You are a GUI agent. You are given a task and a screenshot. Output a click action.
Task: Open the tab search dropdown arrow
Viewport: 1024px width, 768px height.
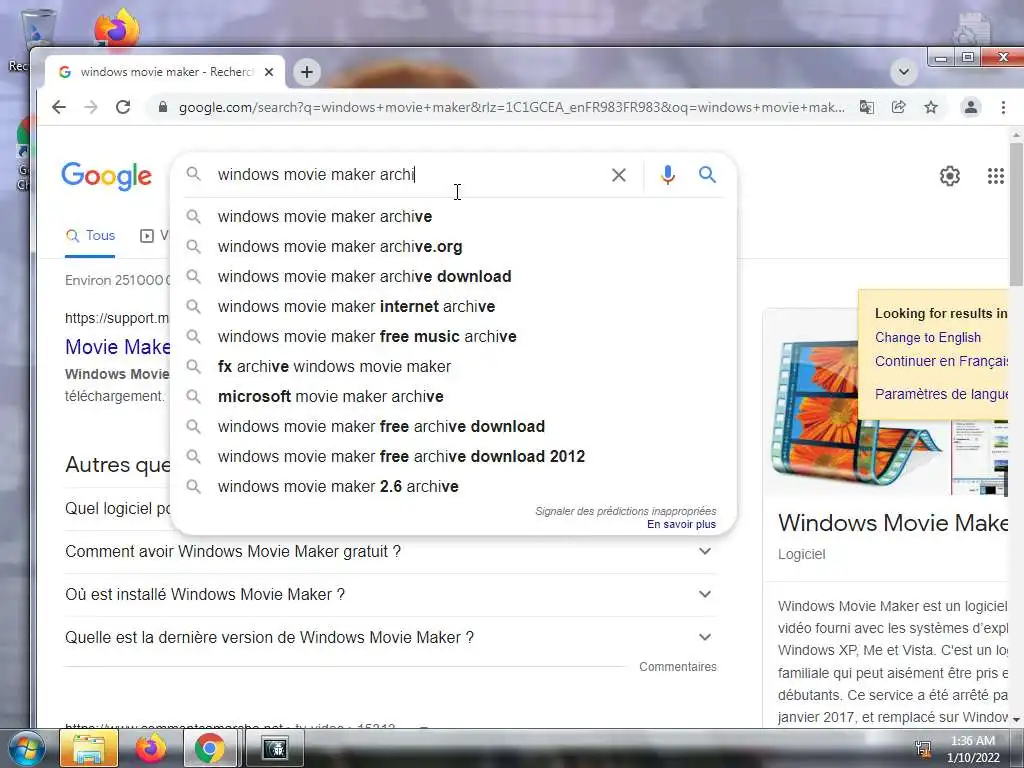pyautogui.click(x=904, y=71)
